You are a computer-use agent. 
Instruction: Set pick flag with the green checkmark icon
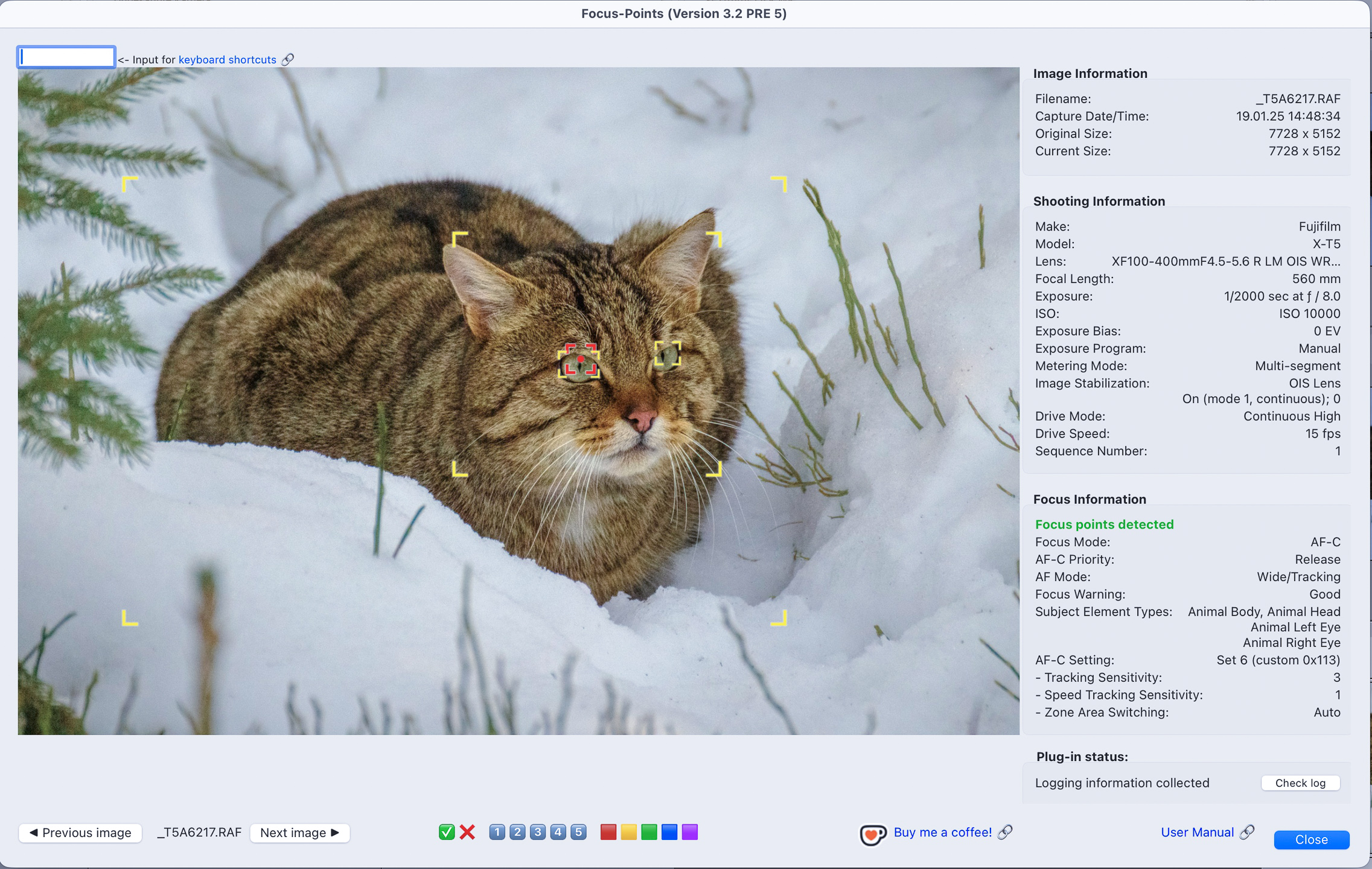click(446, 832)
